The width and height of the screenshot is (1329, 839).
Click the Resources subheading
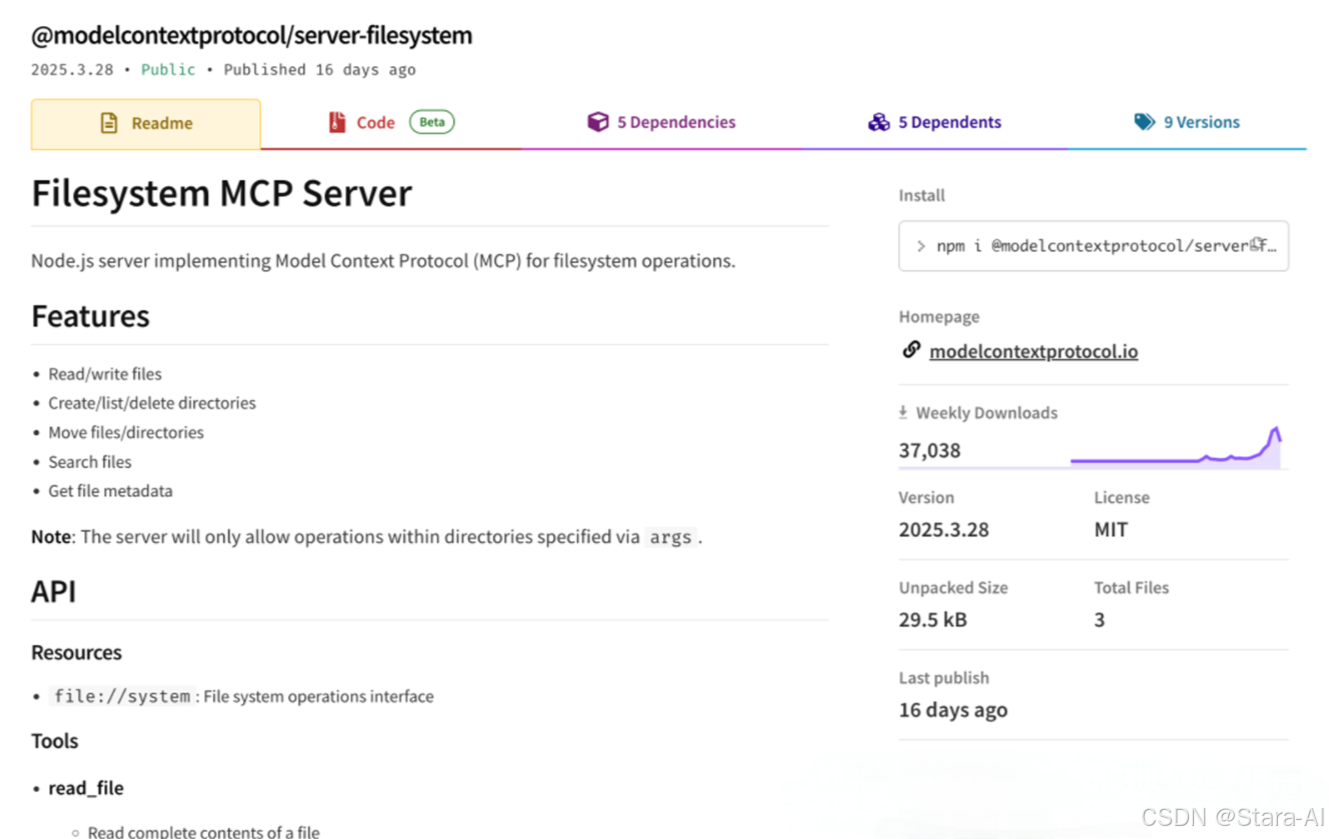pos(76,653)
